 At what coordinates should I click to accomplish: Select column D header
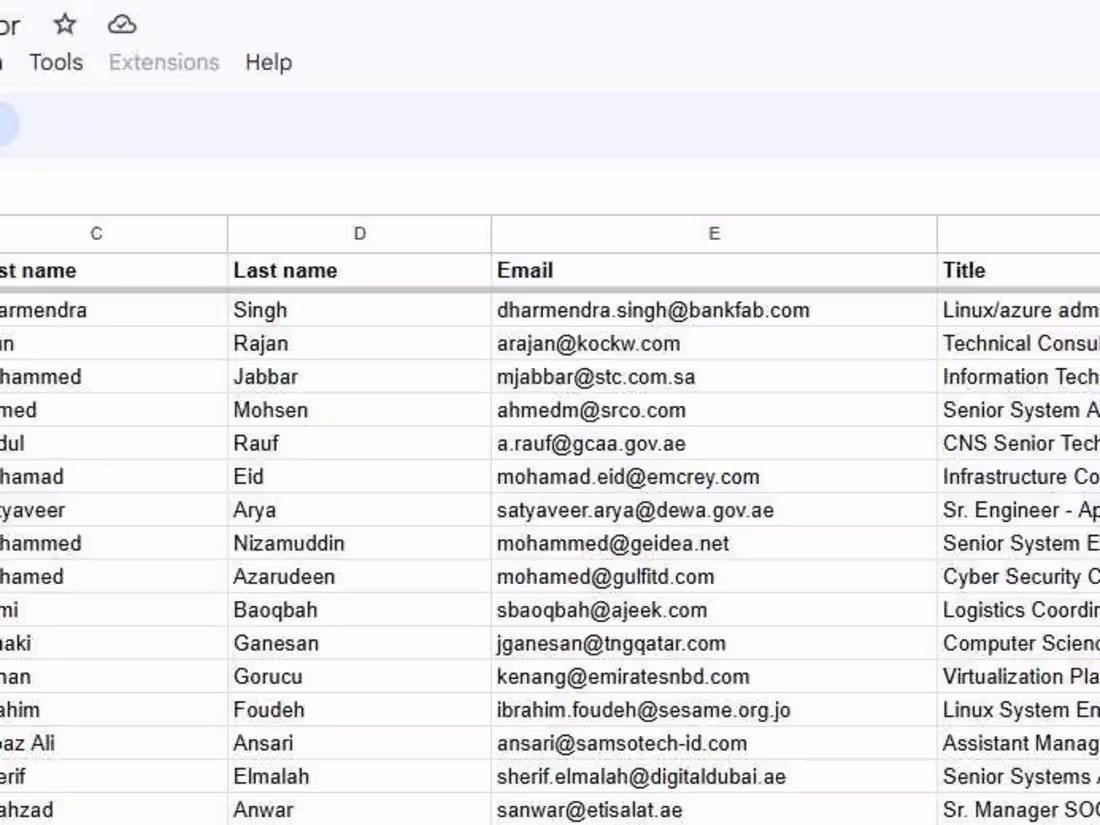(x=359, y=233)
